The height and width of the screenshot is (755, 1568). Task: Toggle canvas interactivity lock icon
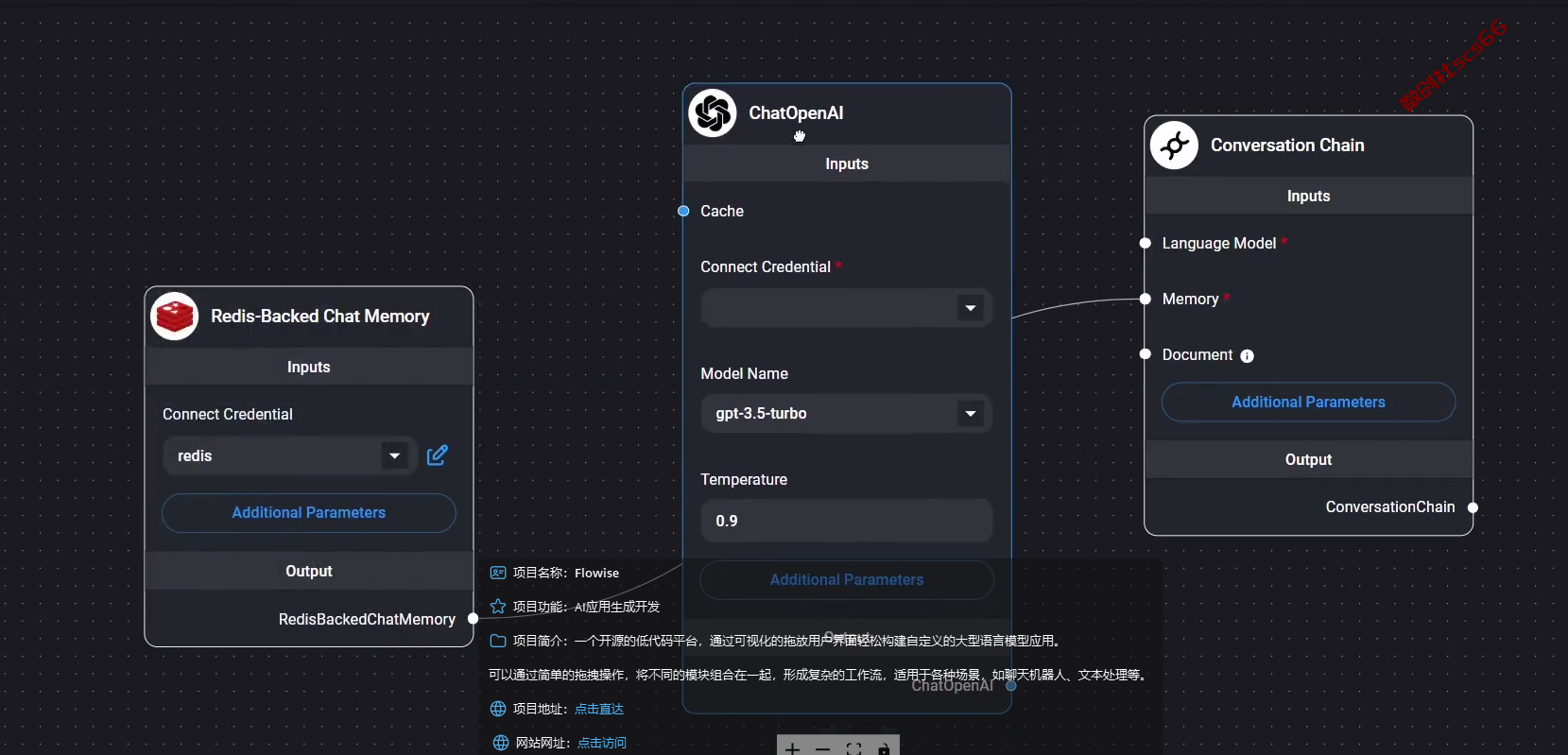[x=884, y=749]
